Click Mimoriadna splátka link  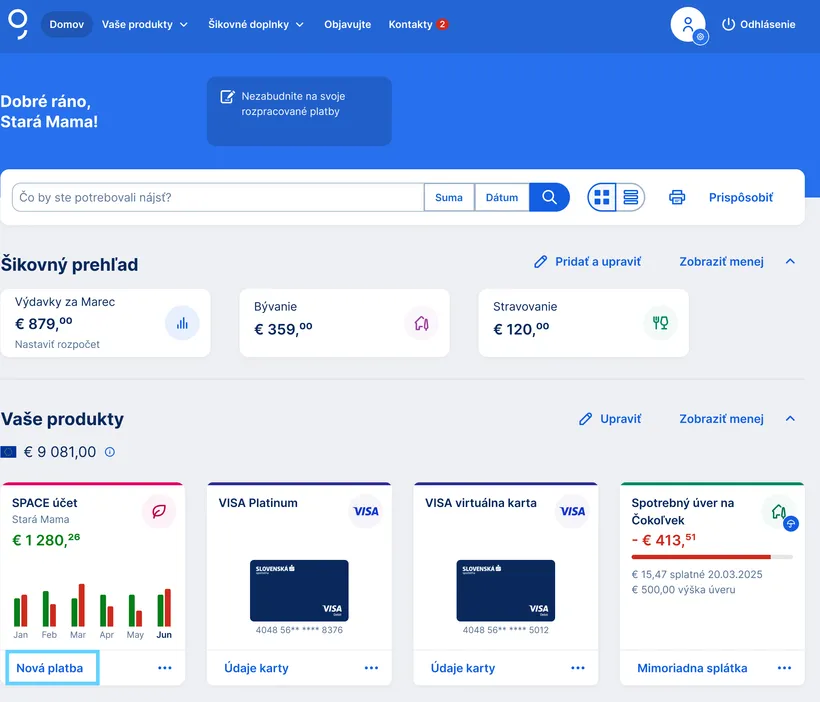(692, 668)
